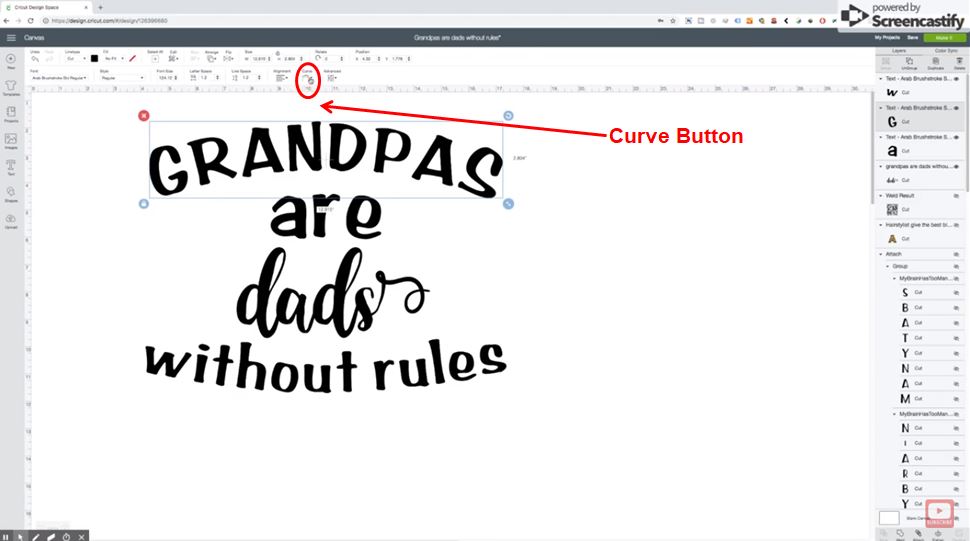Click the Blank Canvas white swatch
The width and height of the screenshot is (970, 541).
click(889, 518)
